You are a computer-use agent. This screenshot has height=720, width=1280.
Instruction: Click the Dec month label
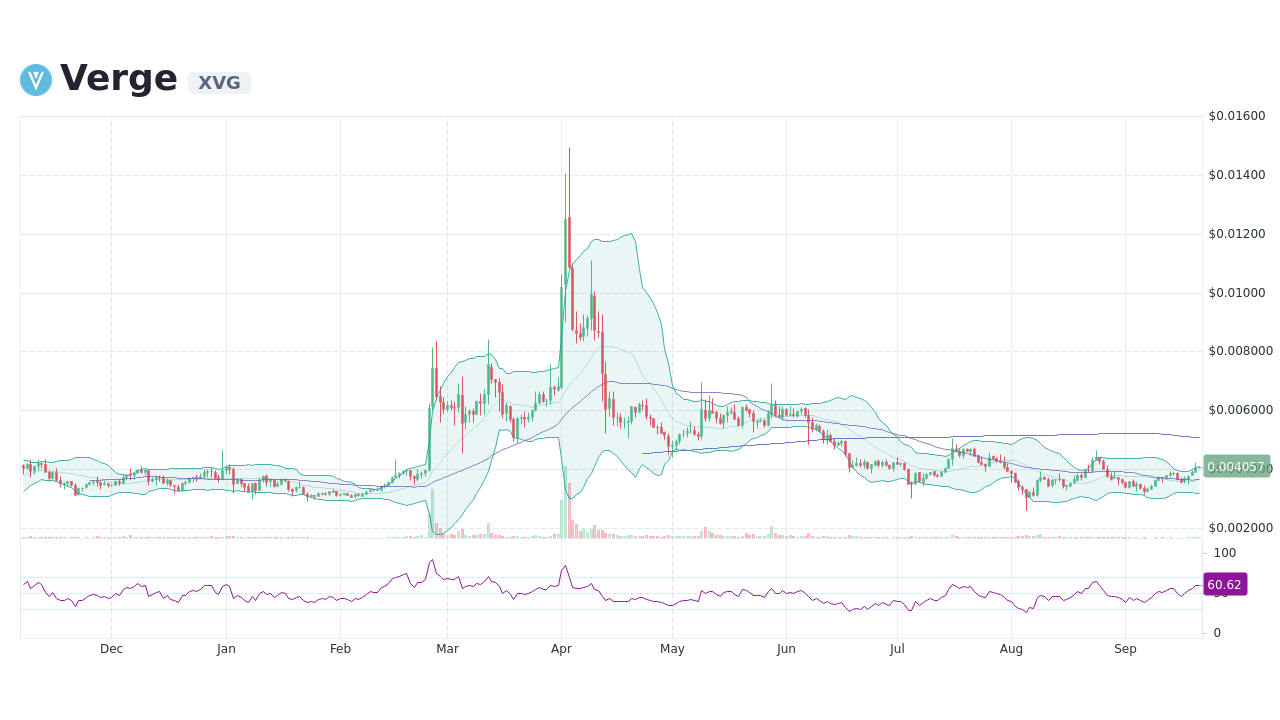(x=111, y=649)
